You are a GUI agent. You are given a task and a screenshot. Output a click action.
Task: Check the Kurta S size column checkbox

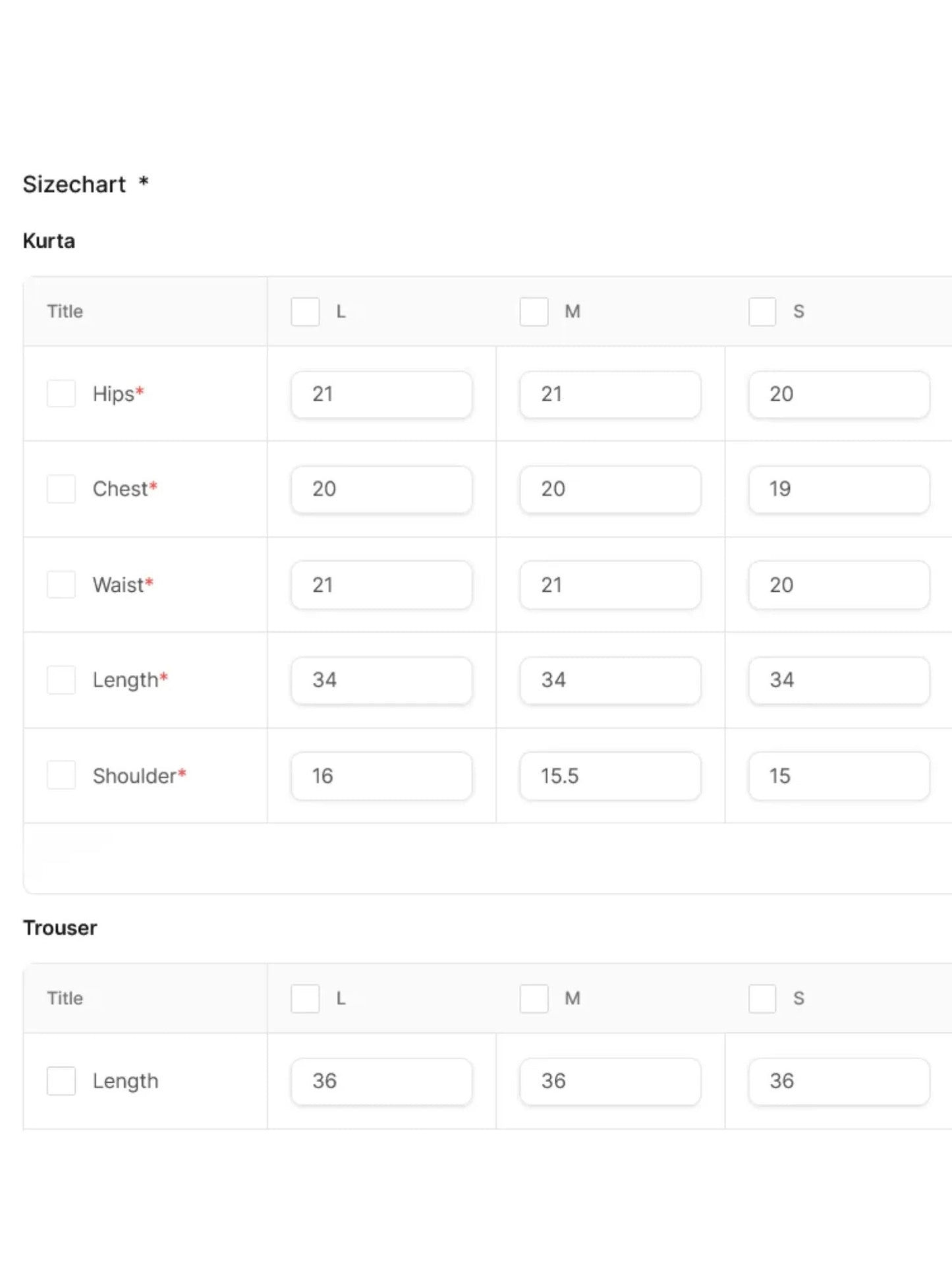(762, 312)
